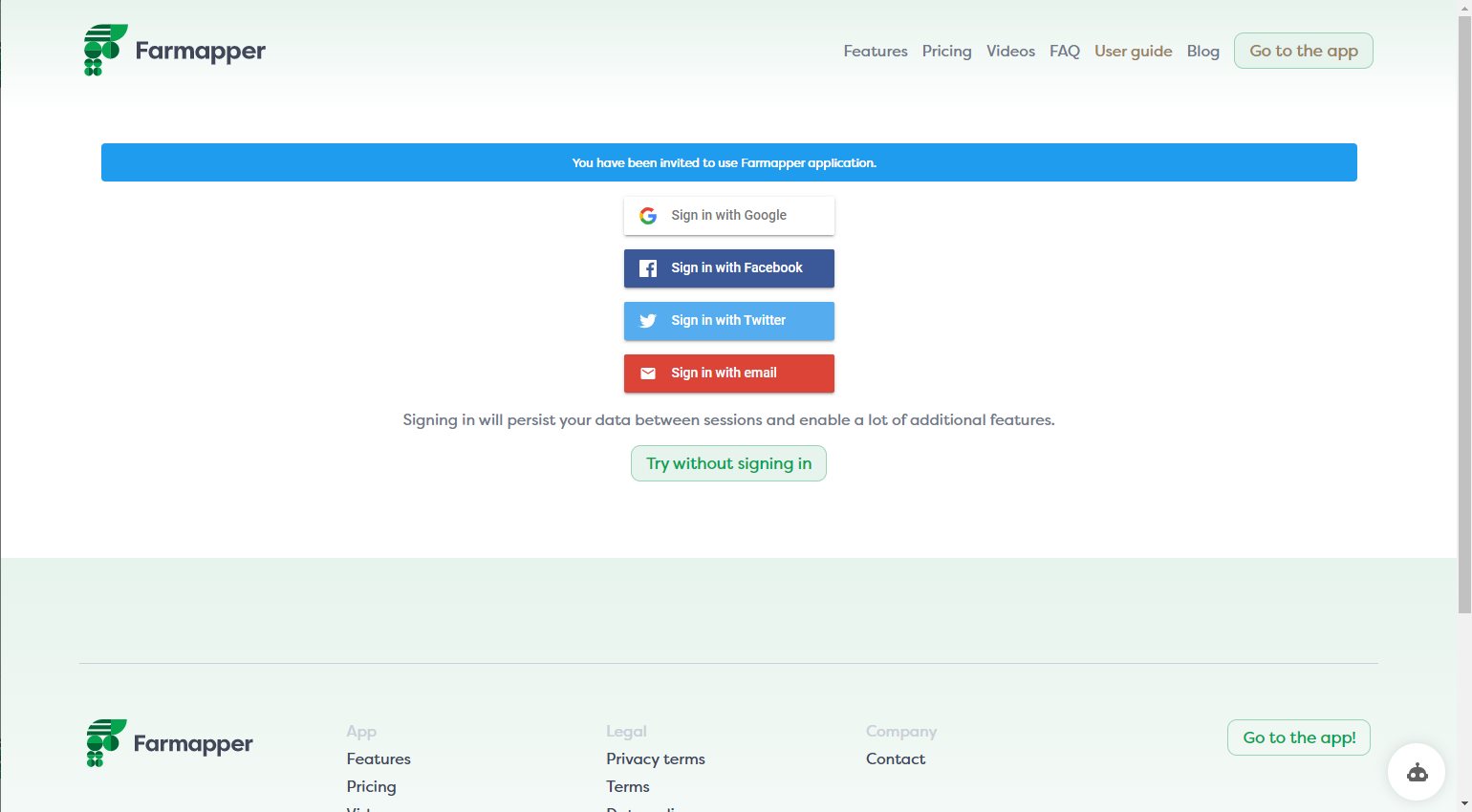Click 'Try without signing in' button
1472x812 pixels.
[x=728, y=463]
